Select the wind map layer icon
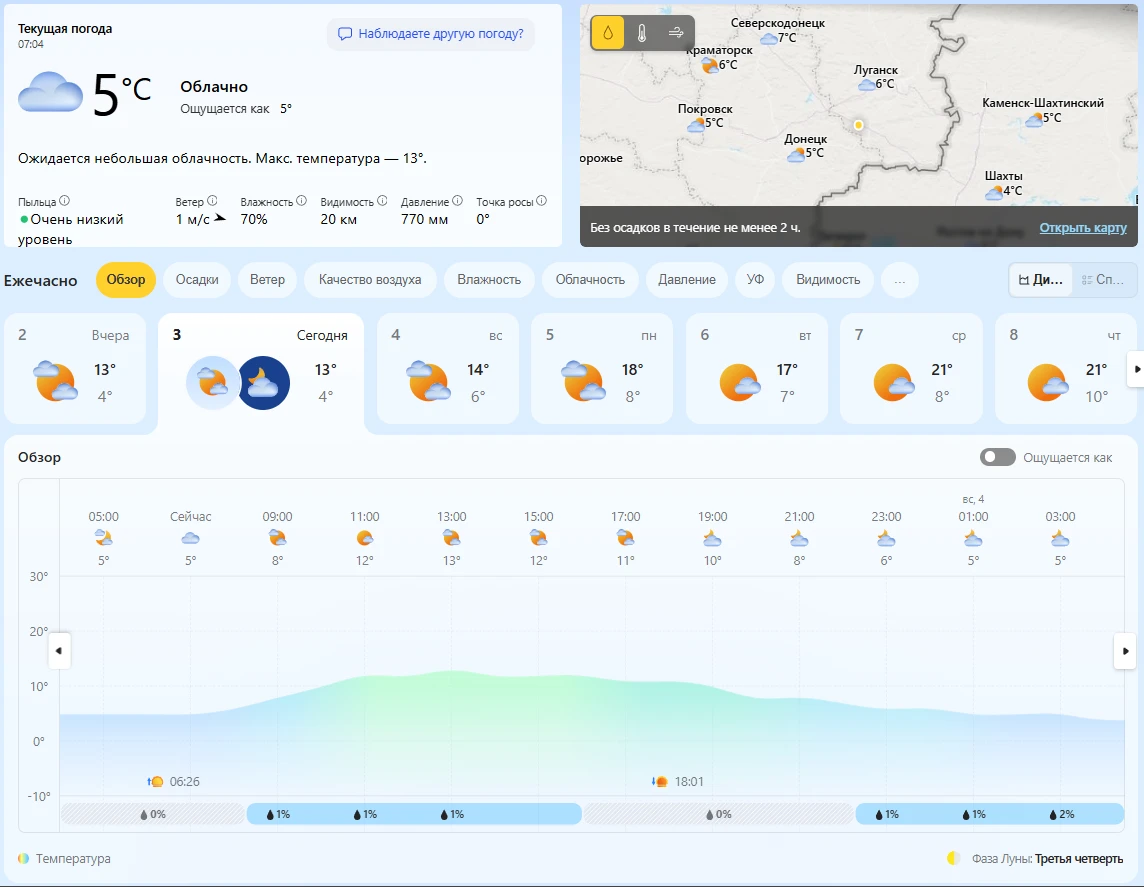This screenshot has width=1144, height=887. pyautogui.click(x=676, y=33)
